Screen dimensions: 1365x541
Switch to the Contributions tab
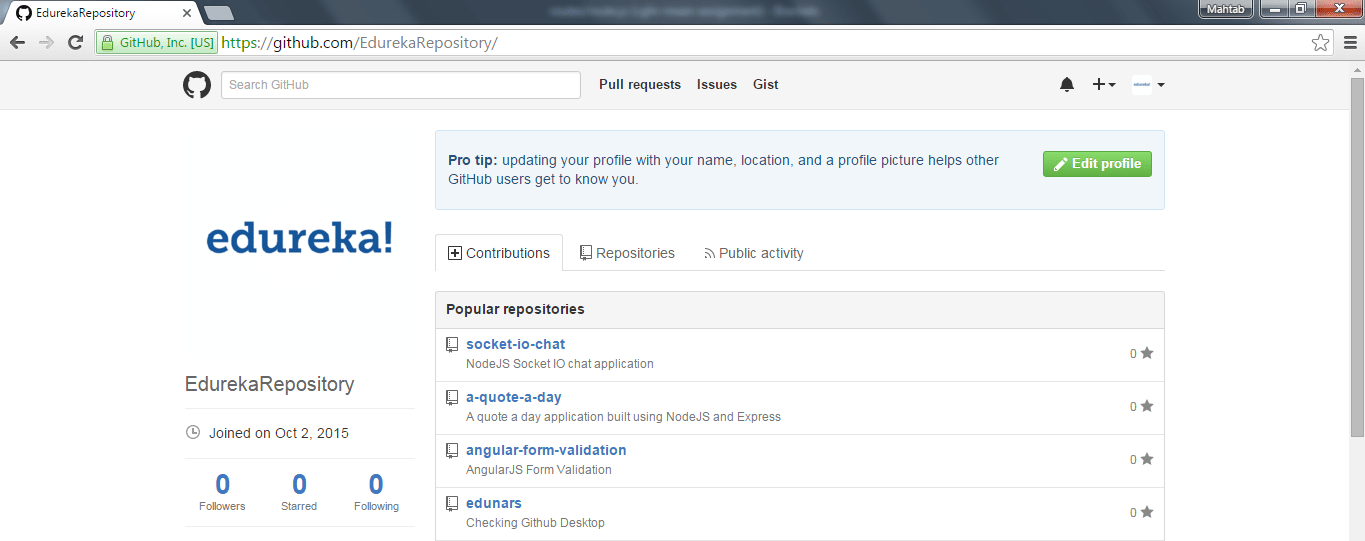pyautogui.click(x=499, y=253)
